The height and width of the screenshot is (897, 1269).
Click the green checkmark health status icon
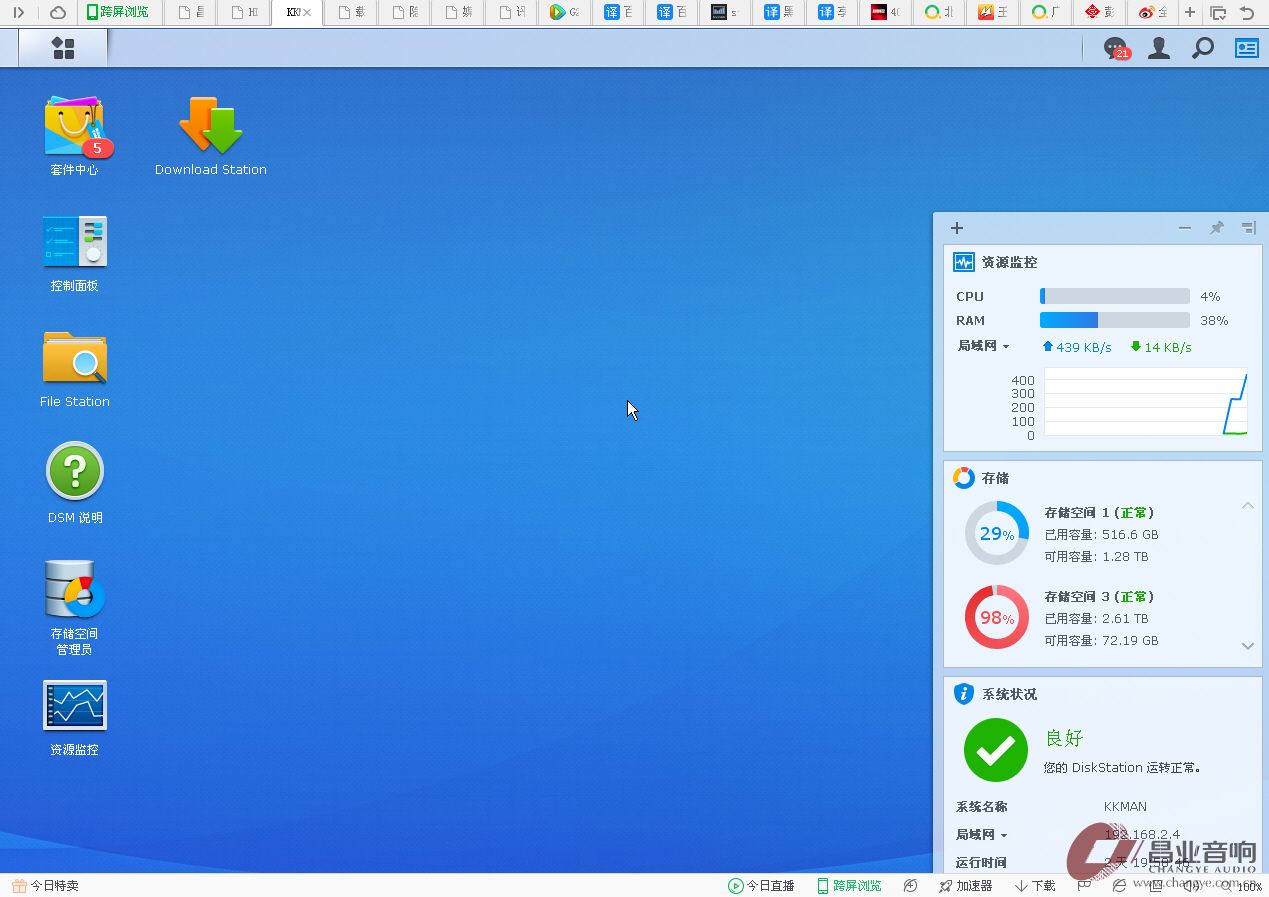point(996,750)
